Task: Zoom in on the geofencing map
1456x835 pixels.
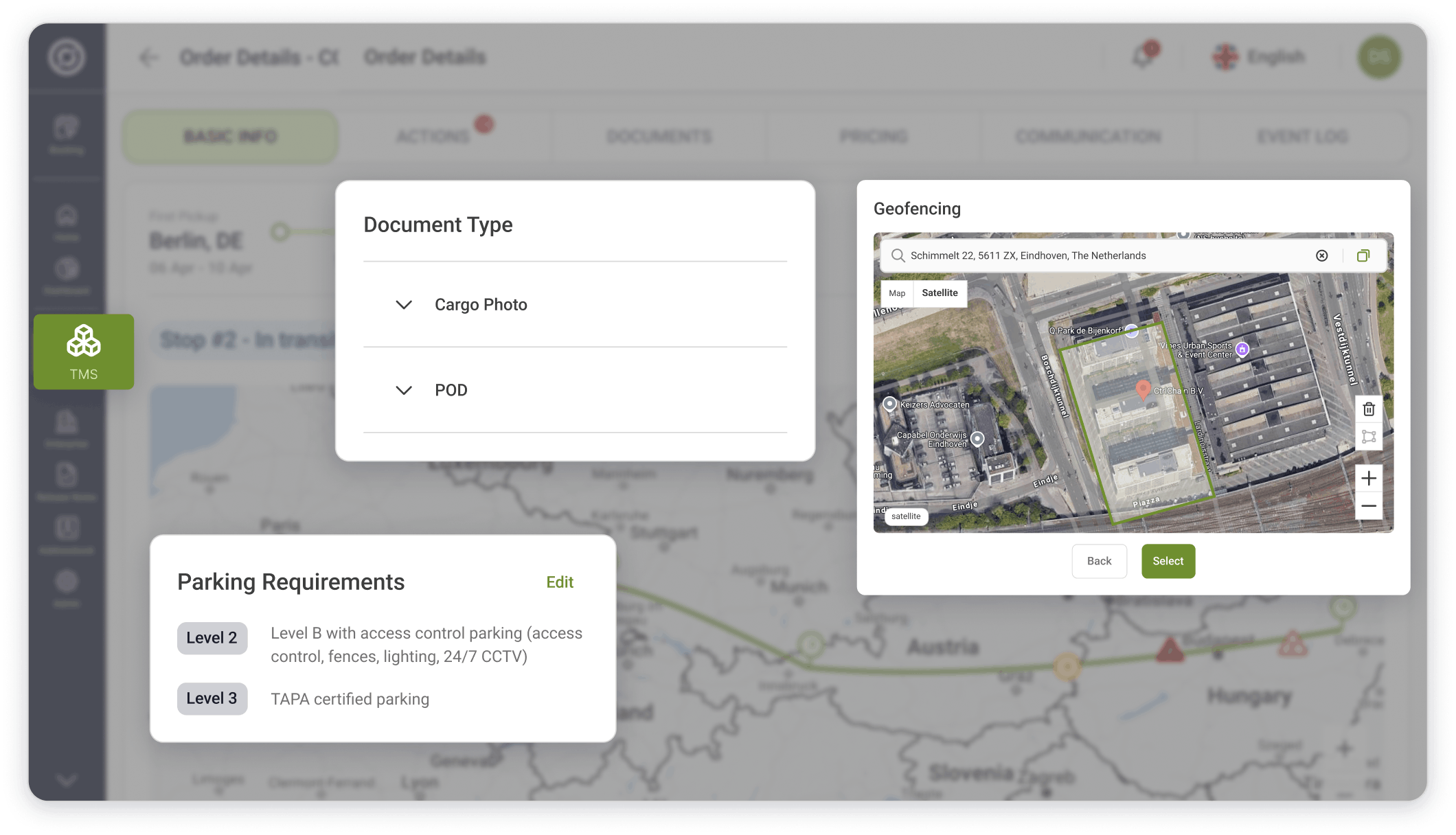Action: pos(1368,478)
